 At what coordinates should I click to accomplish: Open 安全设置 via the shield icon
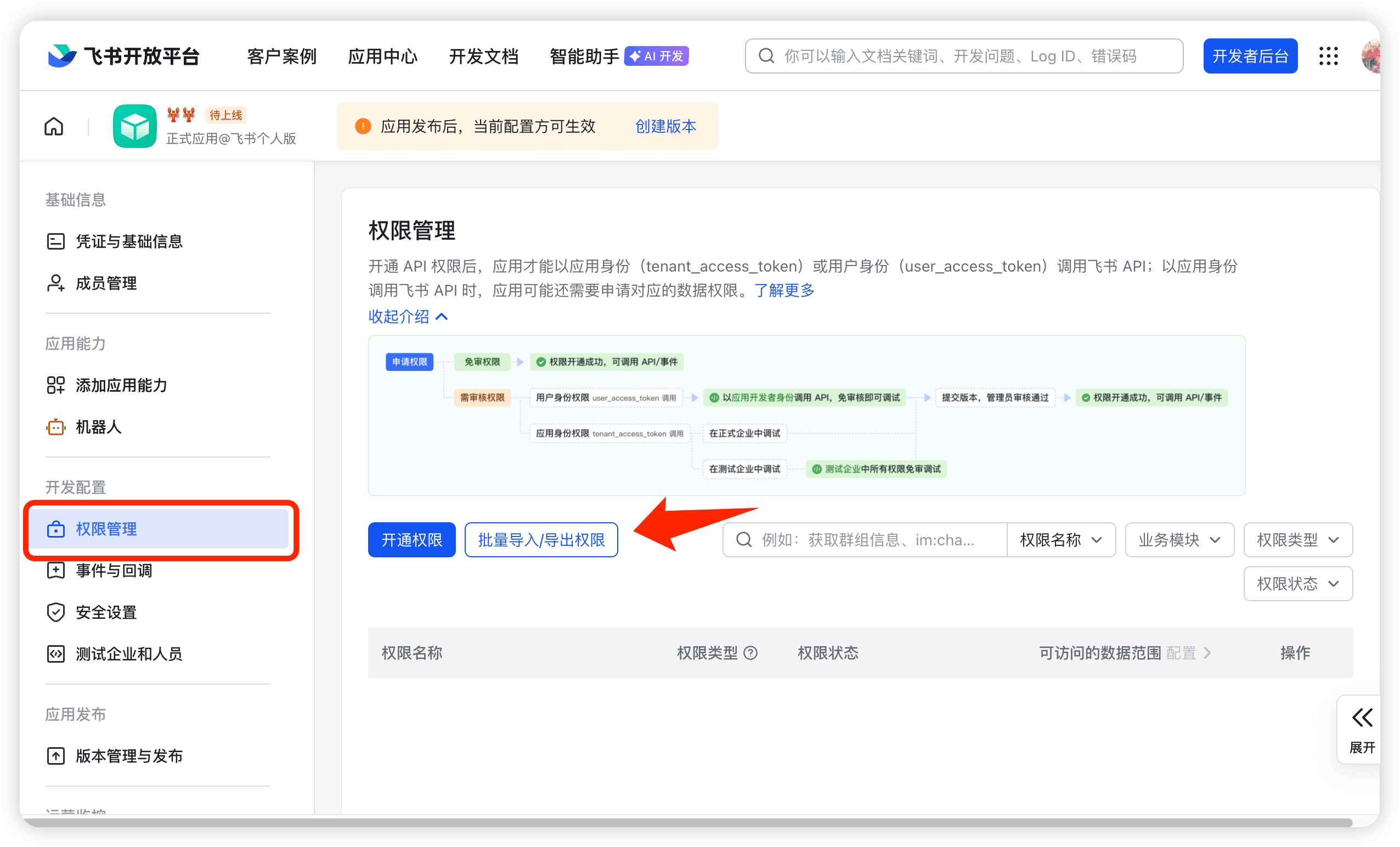coord(56,612)
